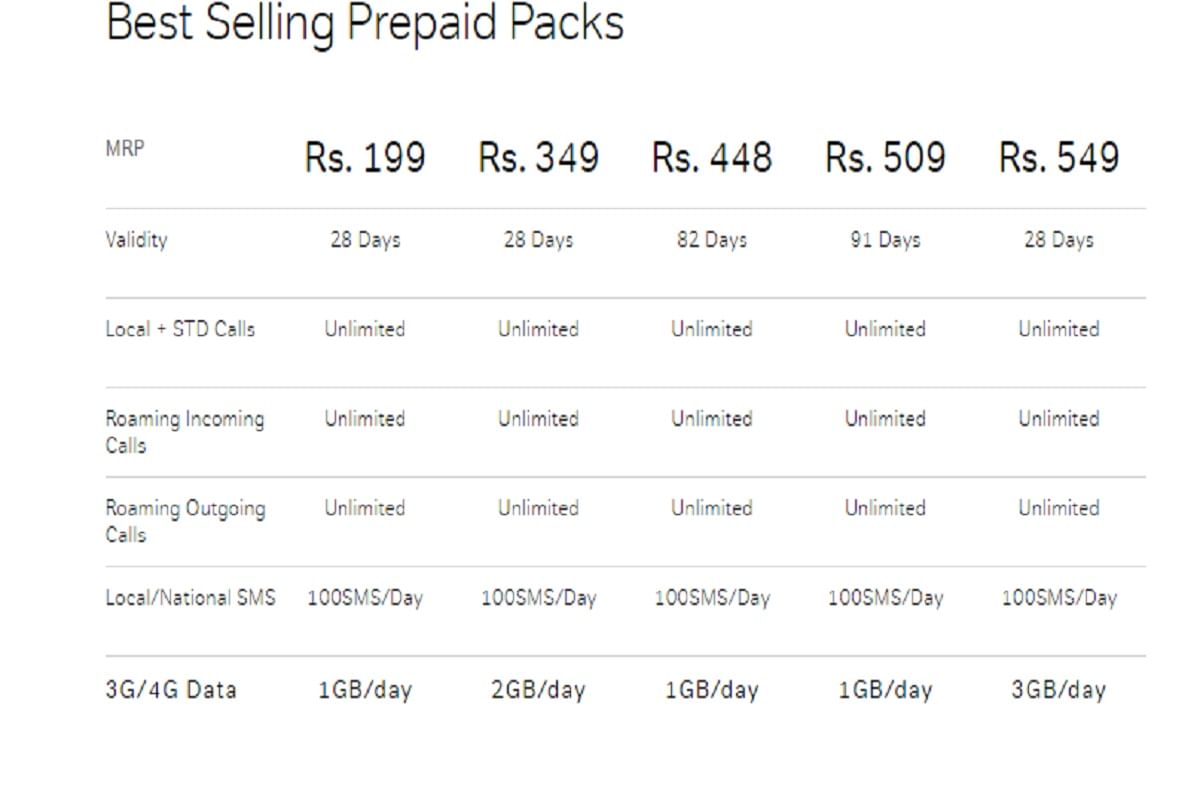This screenshot has height=800, width=1200.
Task: Click the Local + STD Calls row label
Action: click(180, 329)
